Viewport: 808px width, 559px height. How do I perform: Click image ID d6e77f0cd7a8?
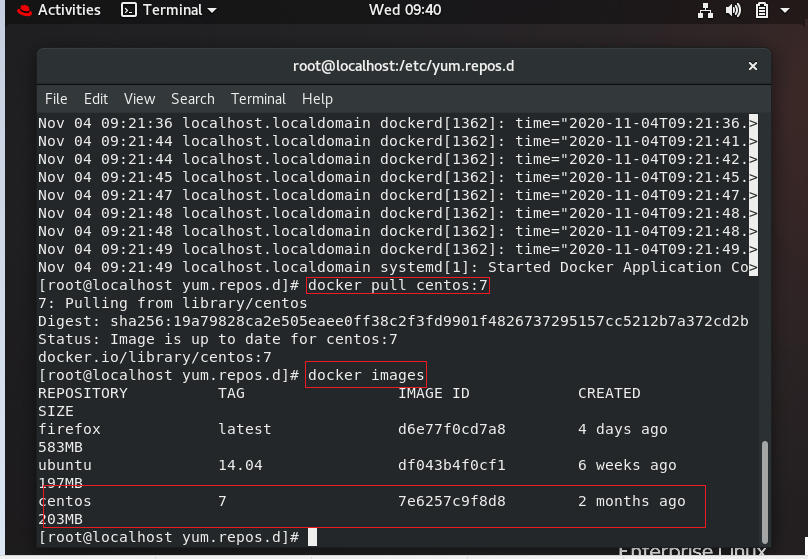point(451,429)
